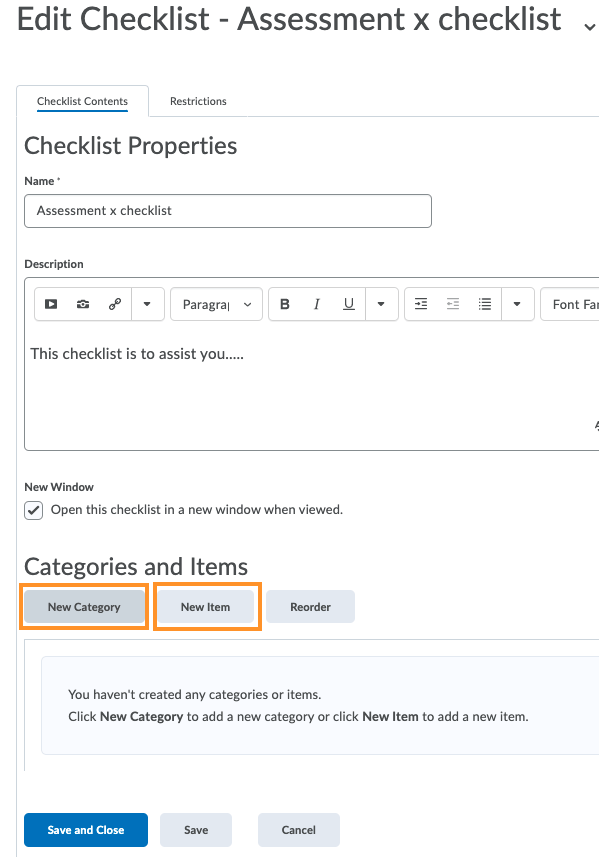The image size is (599, 857).
Task: Open the Paragraph style dropdown
Action: [x=216, y=304]
